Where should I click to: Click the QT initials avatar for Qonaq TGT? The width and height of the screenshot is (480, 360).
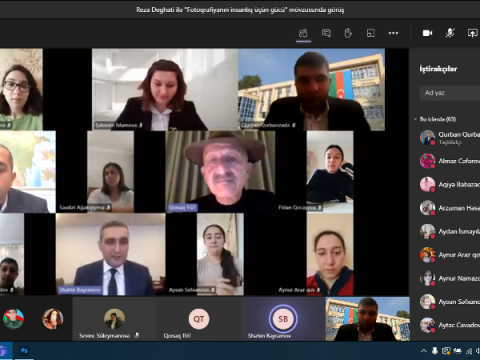[199, 319]
